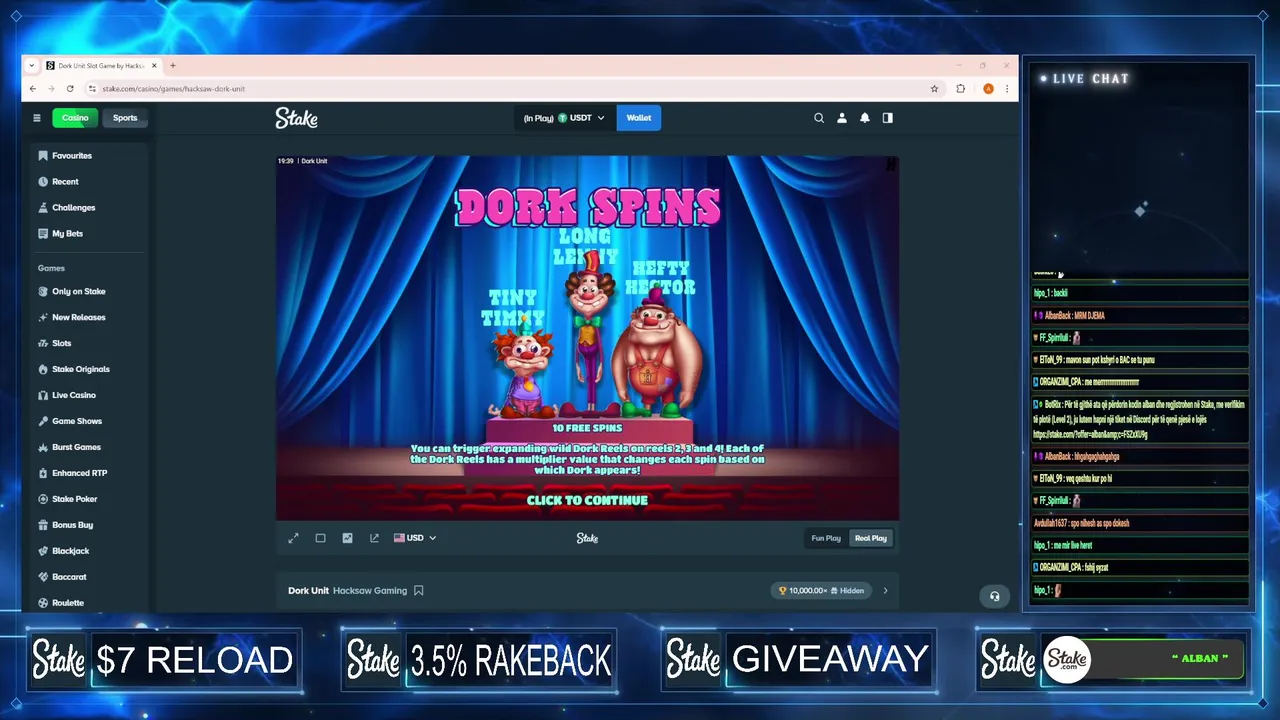
Task: Switch to Sports section
Action: click(x=125, y=118)
